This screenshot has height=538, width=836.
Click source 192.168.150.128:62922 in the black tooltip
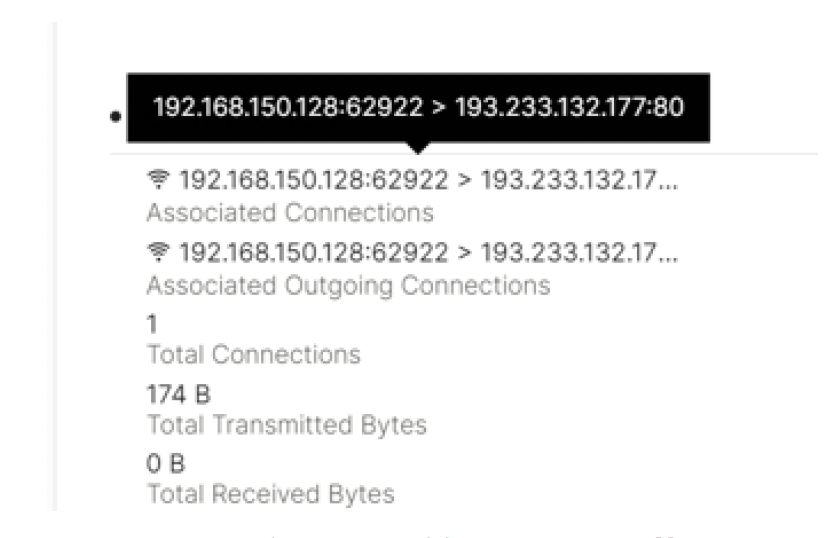pos(287,108)
